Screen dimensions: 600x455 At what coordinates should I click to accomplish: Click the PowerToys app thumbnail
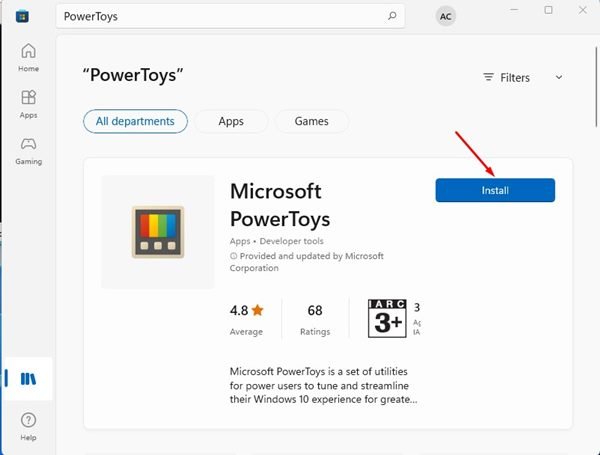pos(158,232)
